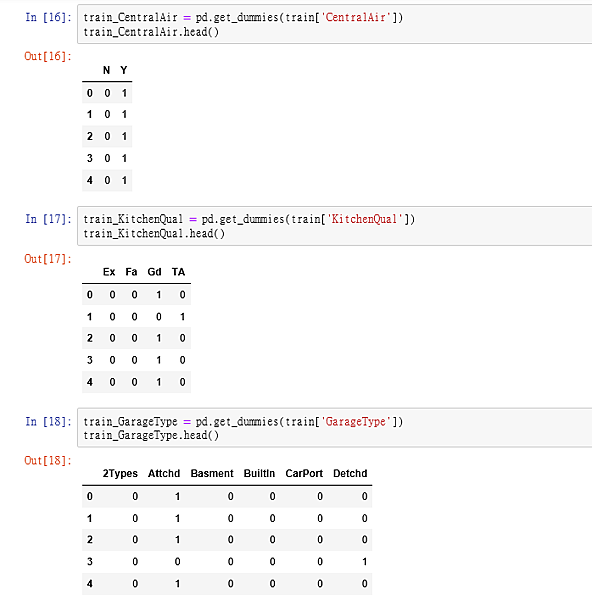Click the Out[18] output prompt area
592x600 pixels.
[x=48, y=460]
